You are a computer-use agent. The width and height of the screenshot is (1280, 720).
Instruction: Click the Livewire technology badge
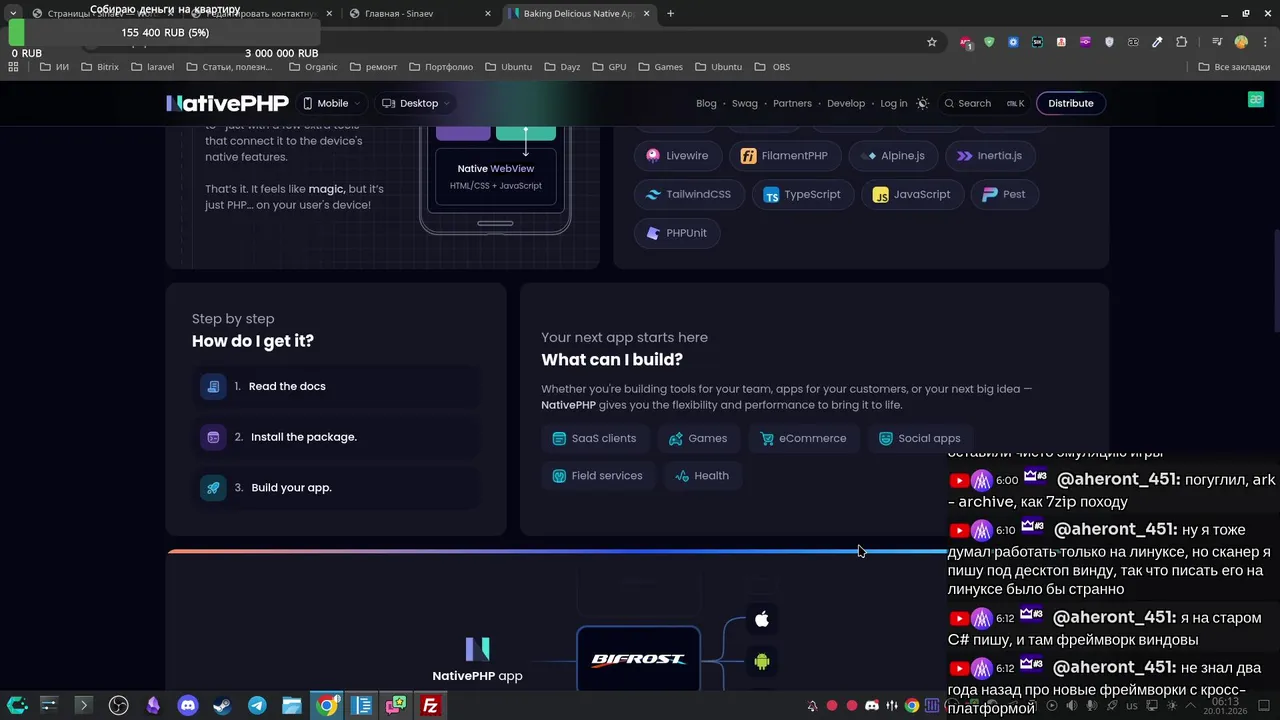point(677,156)
